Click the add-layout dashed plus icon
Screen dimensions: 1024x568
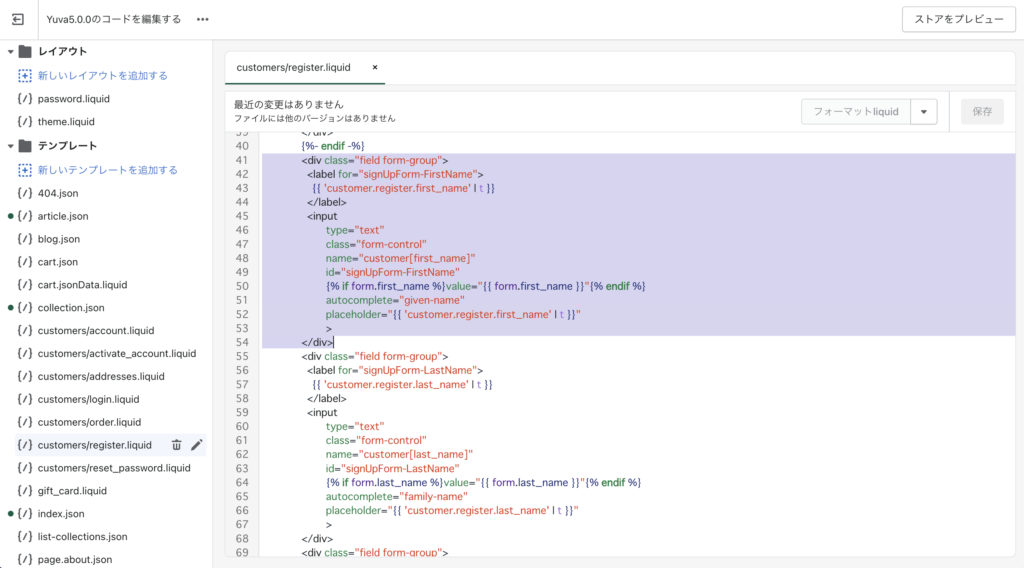click(25, 76)
